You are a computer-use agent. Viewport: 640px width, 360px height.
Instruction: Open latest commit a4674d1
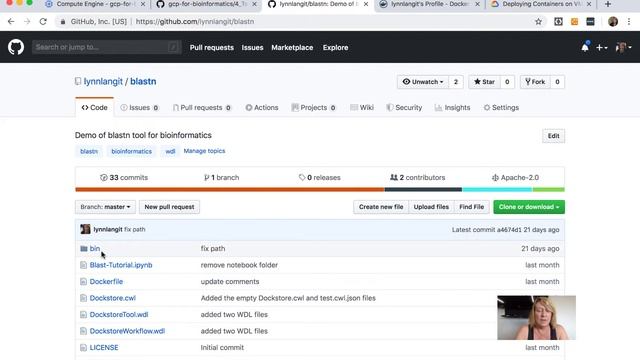point(509,230)
